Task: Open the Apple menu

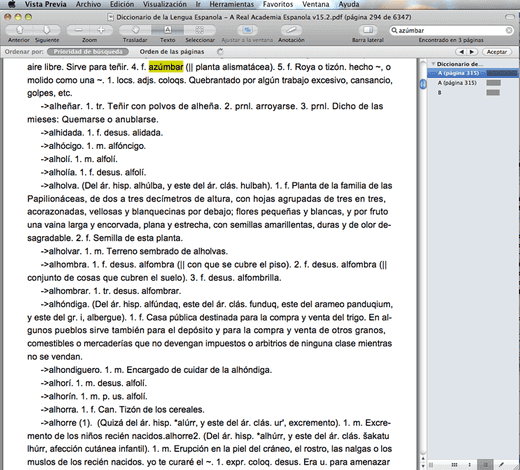Action: click(12, 4)
